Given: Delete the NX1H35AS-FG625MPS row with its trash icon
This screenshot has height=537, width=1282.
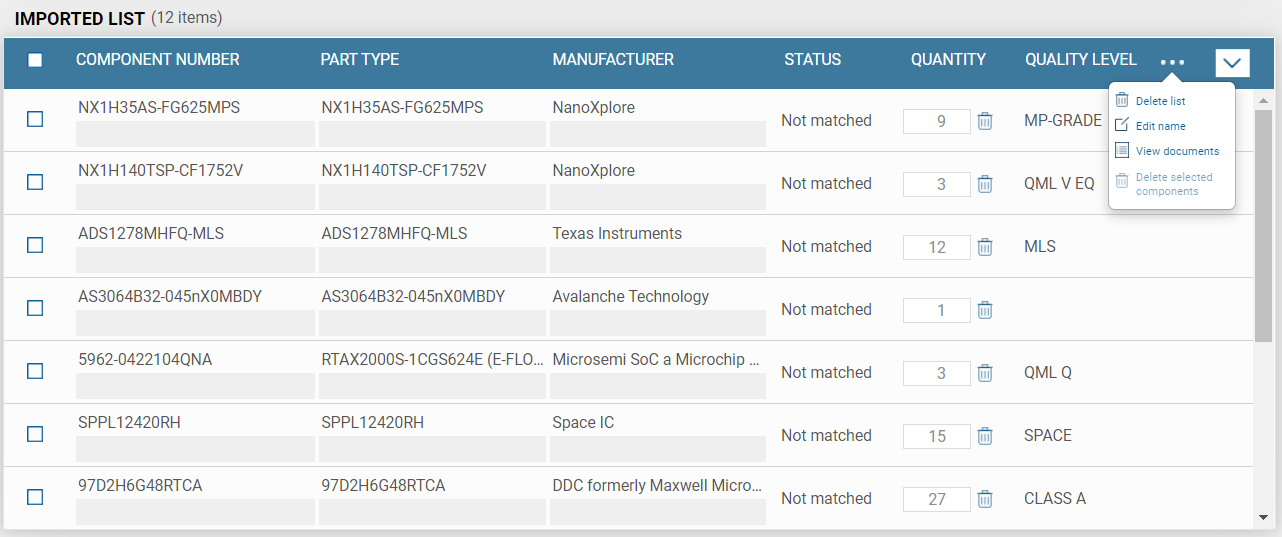Looking at the screenshot, I should pyautogui.click(x=985, y=121).
